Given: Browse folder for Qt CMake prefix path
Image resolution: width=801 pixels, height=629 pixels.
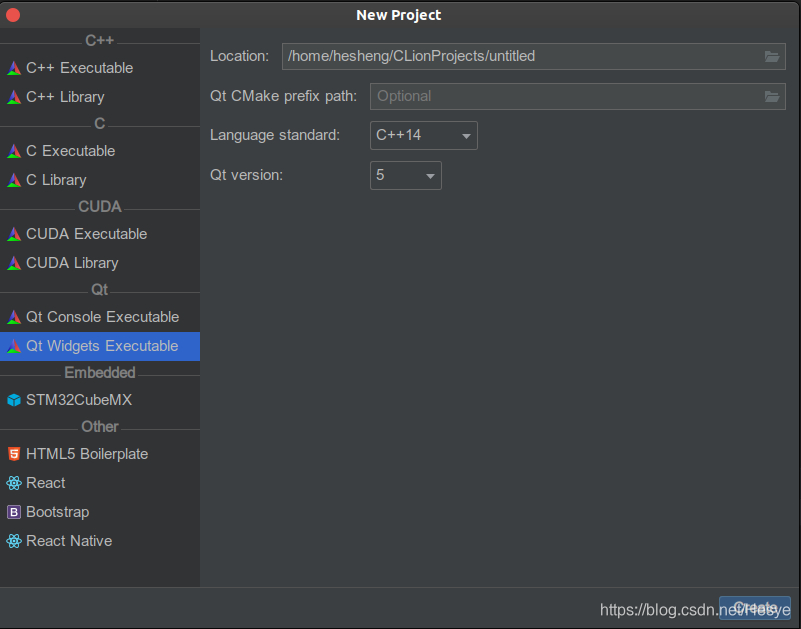Looking at the screenshot, I should (x=772, y=97).
